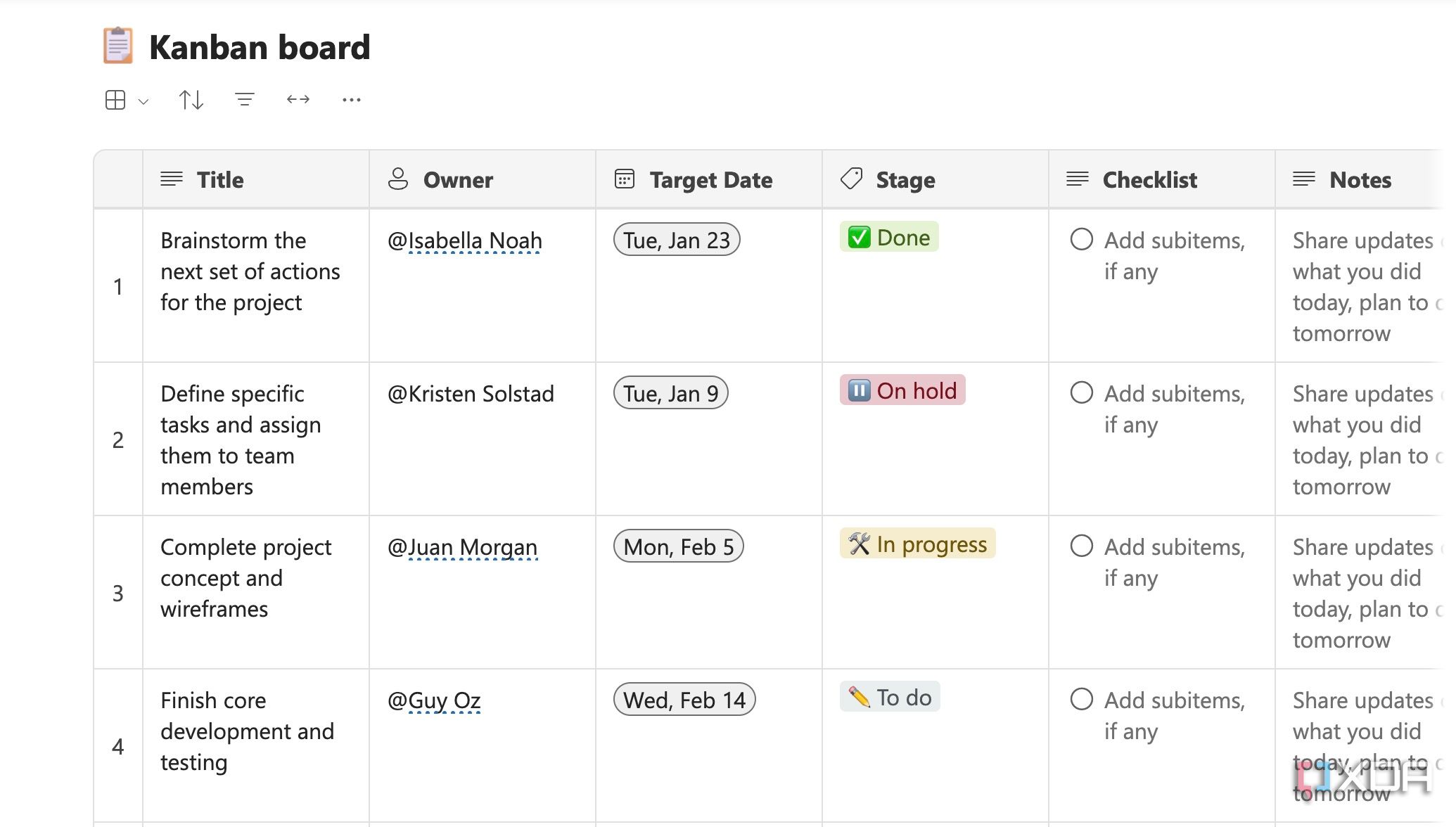The image size is (1456, 827).
Task: Select the Checklist column header
Action: (1149, 180)
